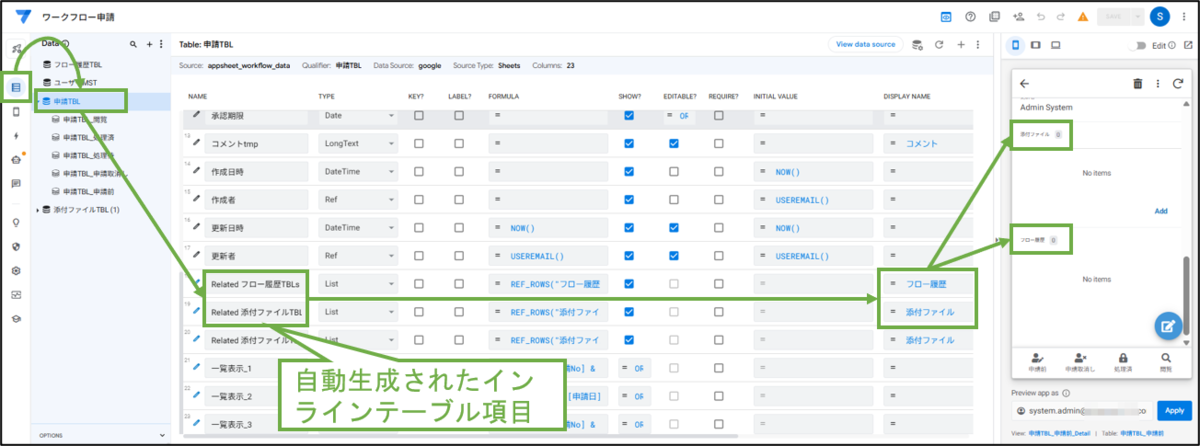The image size is (1200, 446).
Task: Click floating edit button in preview
Action: [1168, 326]
